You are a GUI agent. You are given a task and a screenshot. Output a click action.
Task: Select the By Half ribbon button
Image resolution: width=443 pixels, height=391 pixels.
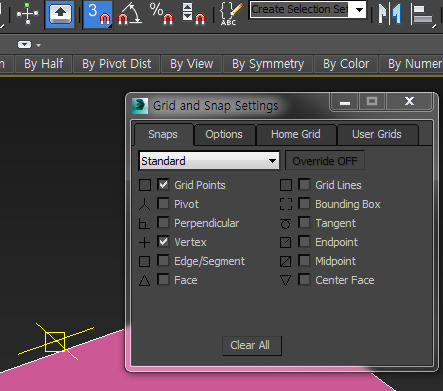[x=43, y=64]
